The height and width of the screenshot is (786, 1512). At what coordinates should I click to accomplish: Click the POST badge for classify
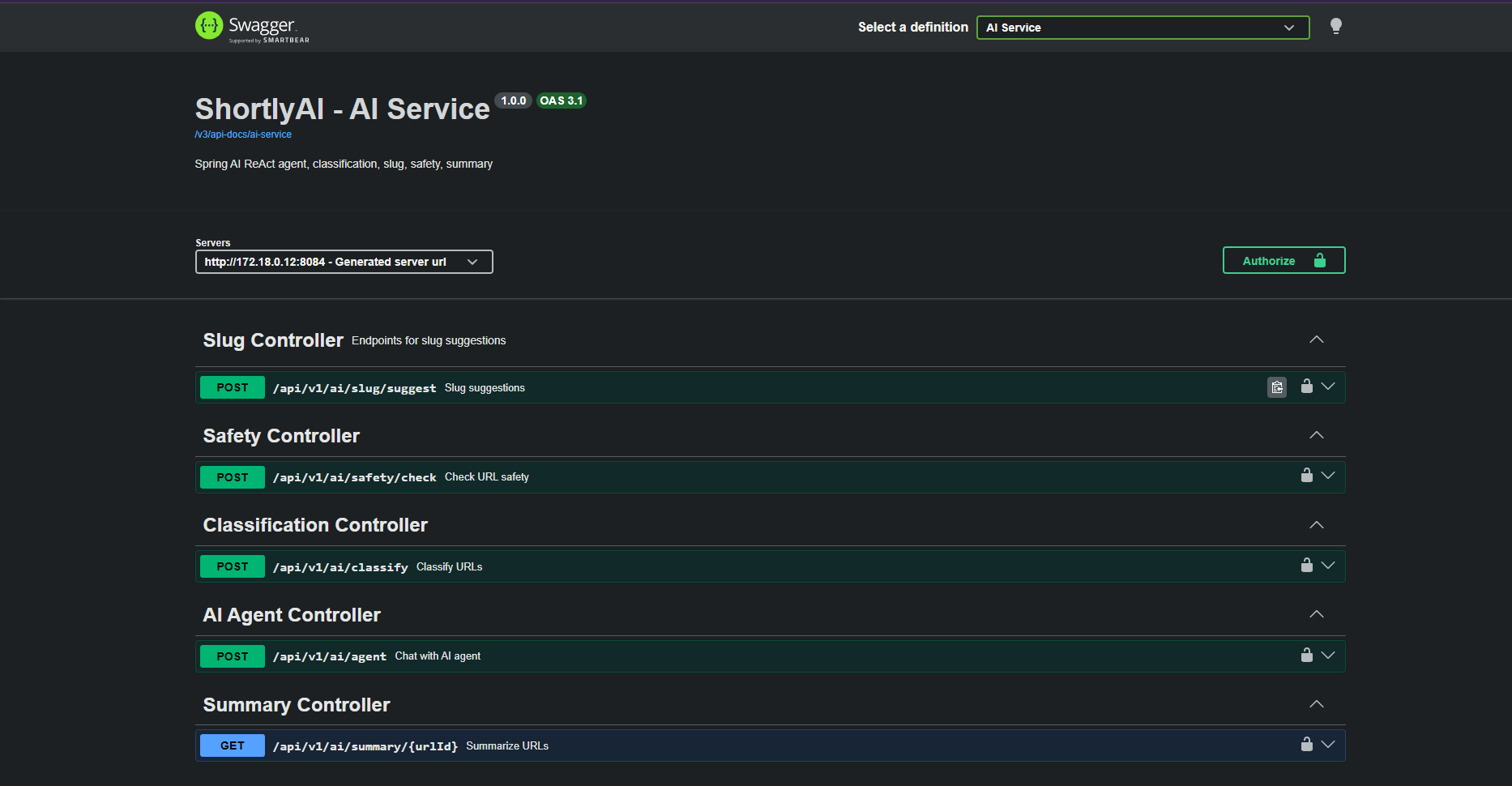coord(233,566)
